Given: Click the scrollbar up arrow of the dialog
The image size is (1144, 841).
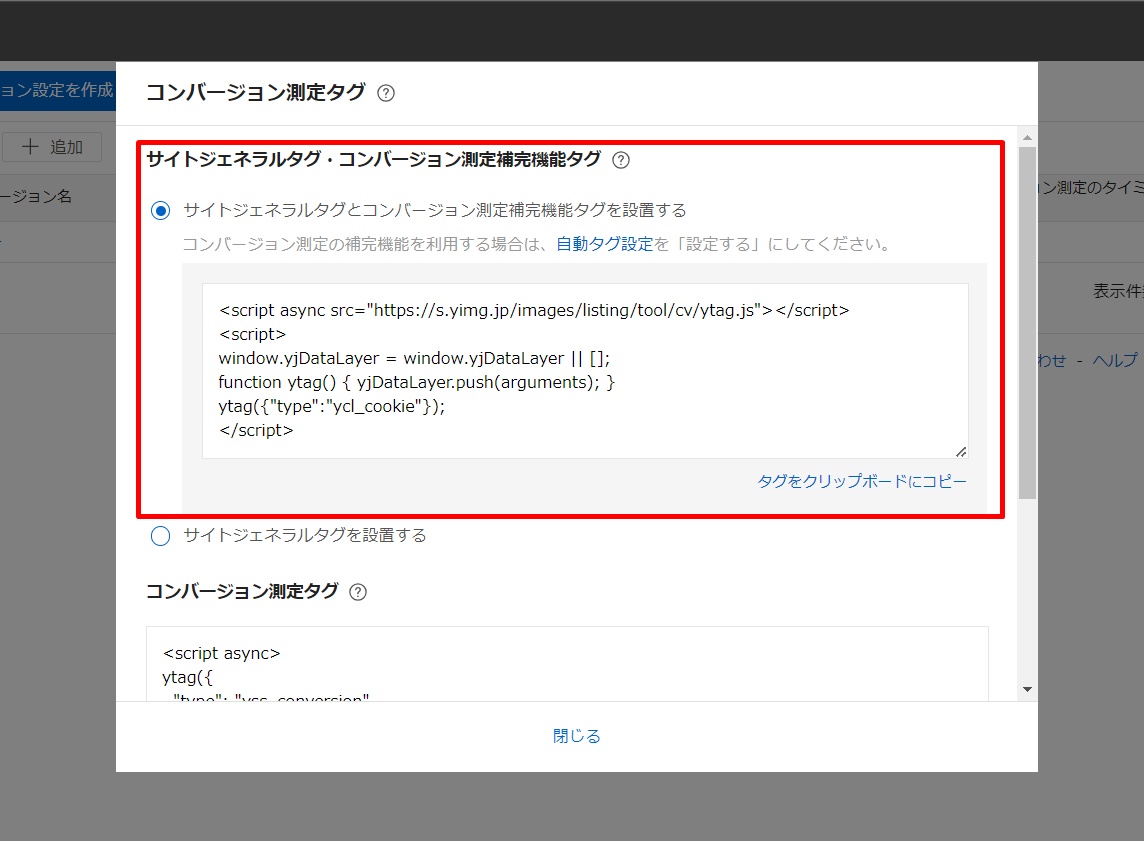Looking at the screenshot, I should pos(1027,136).
